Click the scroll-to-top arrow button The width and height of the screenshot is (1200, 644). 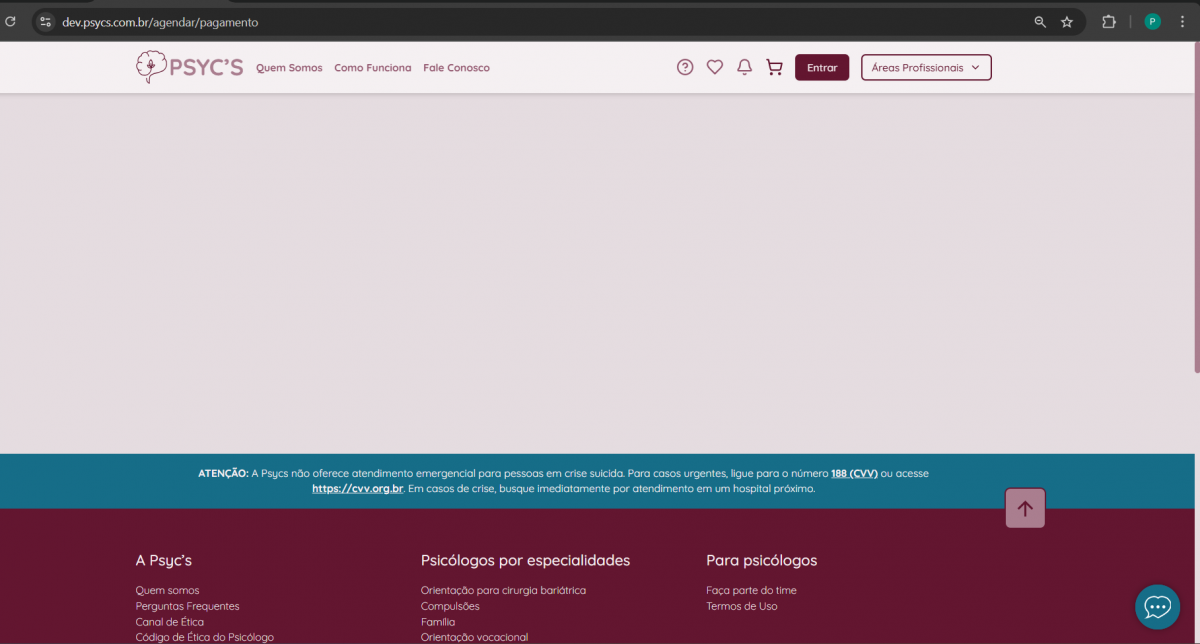(1025, 508)
